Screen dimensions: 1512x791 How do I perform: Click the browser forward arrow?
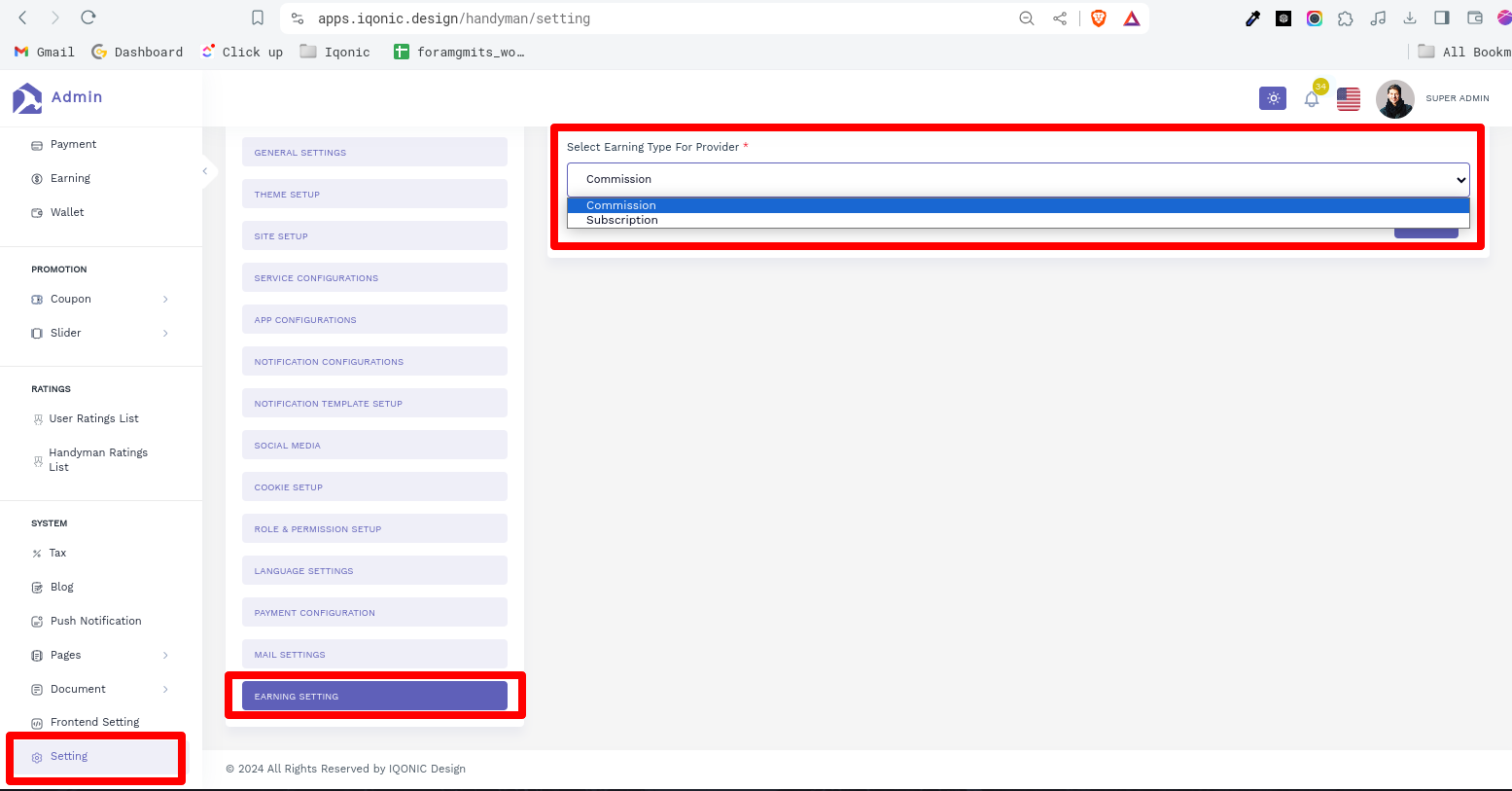click(55, 18)
